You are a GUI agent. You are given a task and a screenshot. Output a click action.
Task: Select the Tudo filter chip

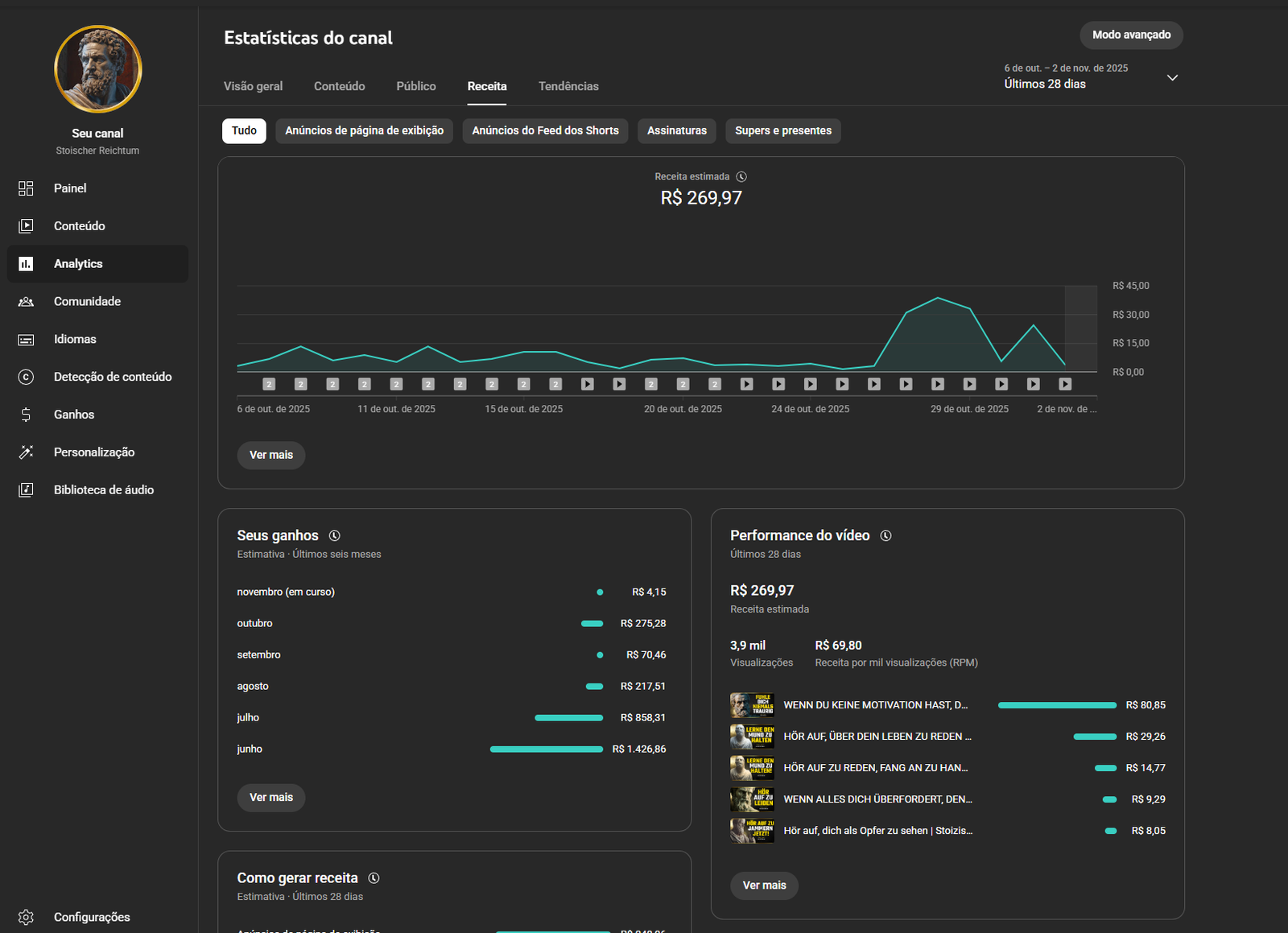244,131
